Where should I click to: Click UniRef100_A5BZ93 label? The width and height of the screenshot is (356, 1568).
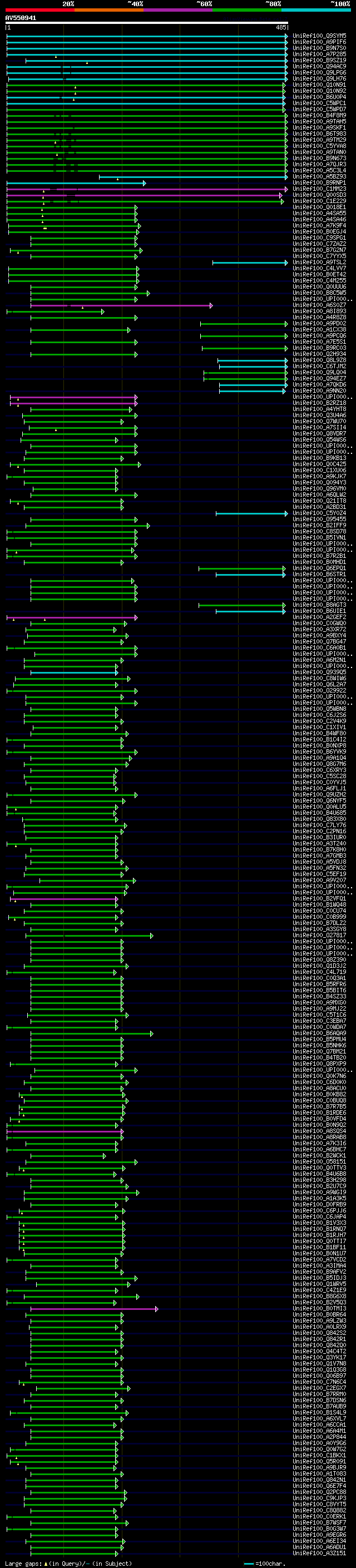point(319,176)
